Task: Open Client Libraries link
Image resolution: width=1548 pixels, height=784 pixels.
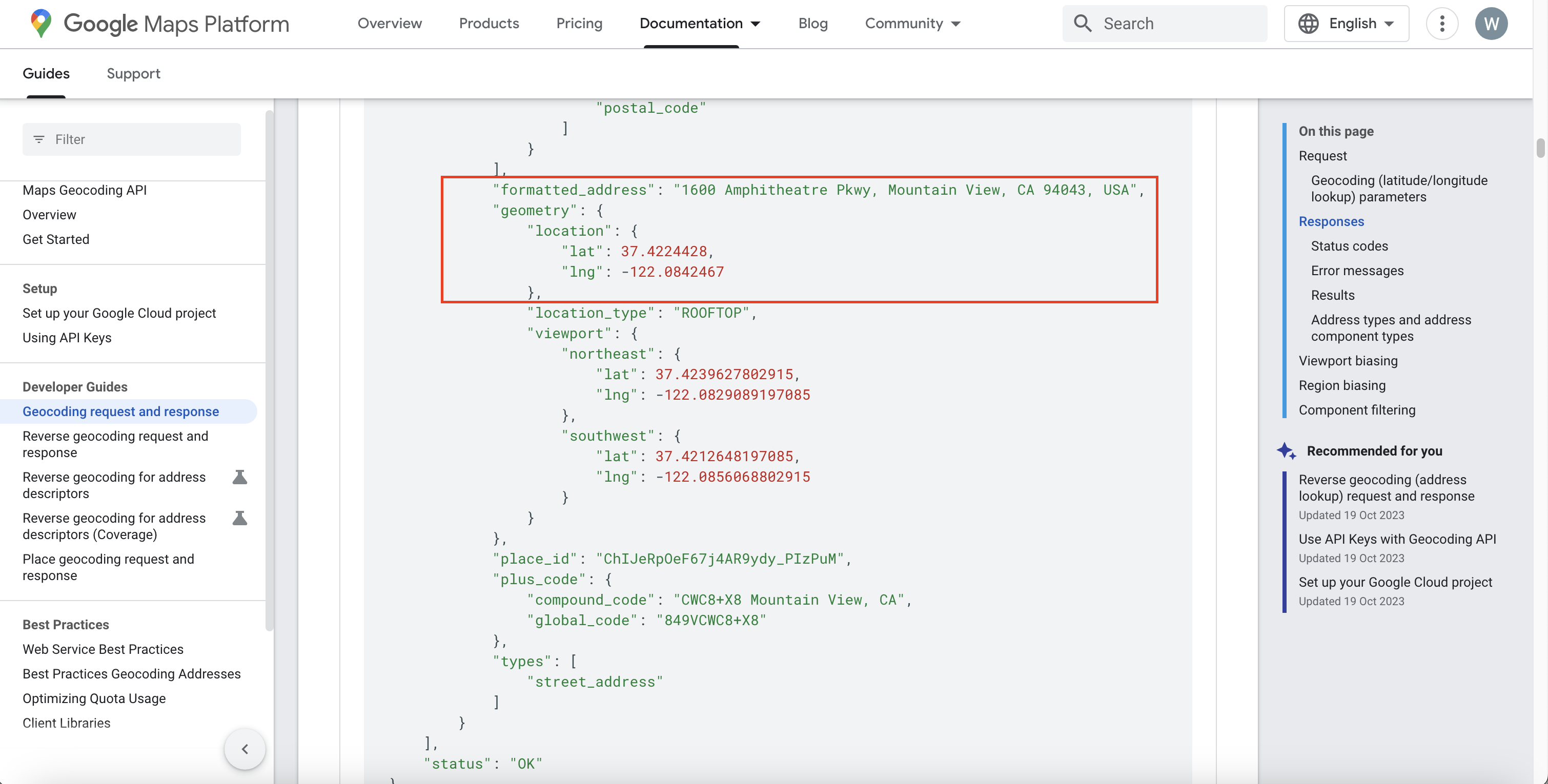Action: click(67, 723)
